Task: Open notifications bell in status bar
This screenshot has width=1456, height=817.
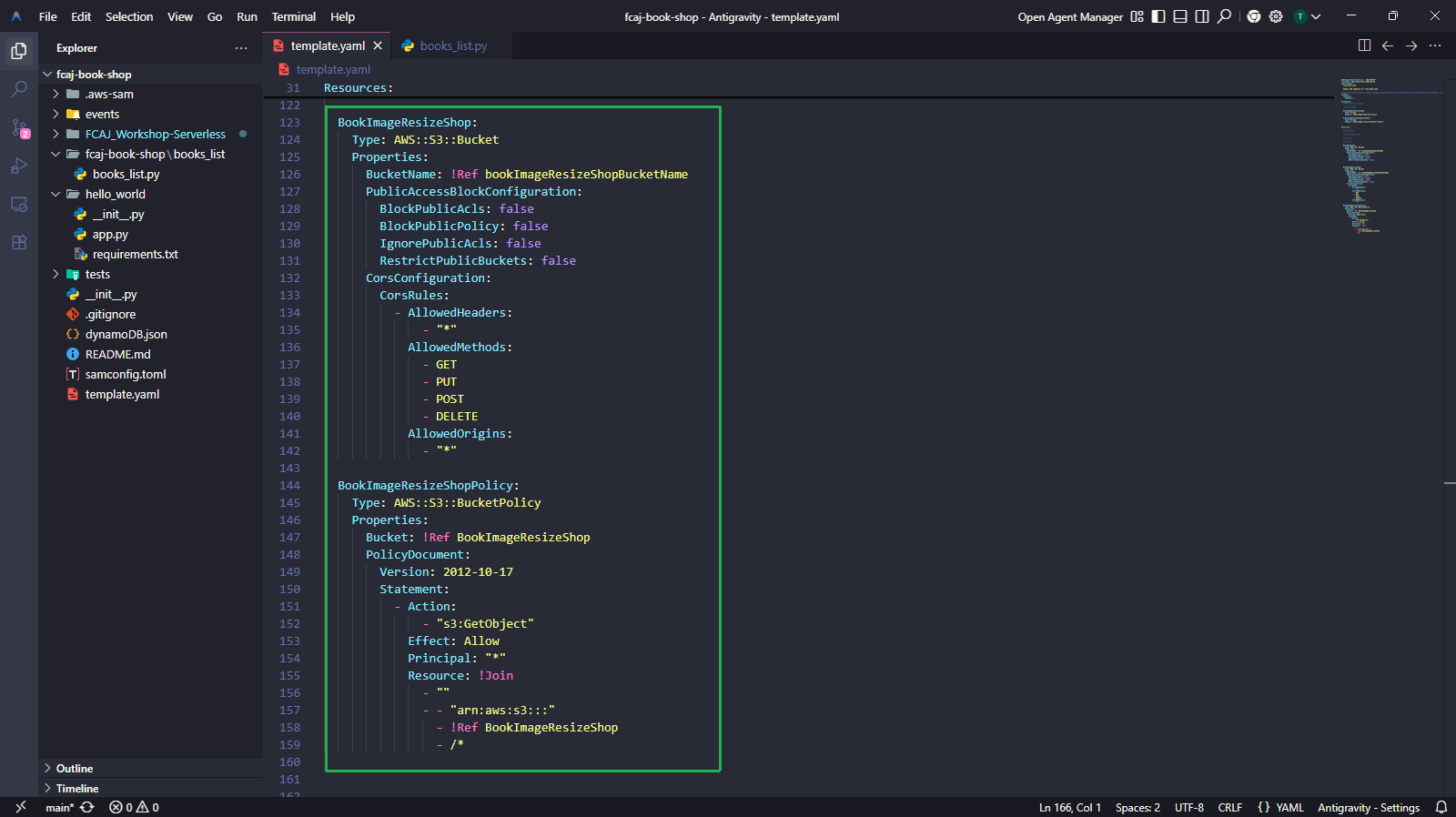Action: pos(1441,807)
